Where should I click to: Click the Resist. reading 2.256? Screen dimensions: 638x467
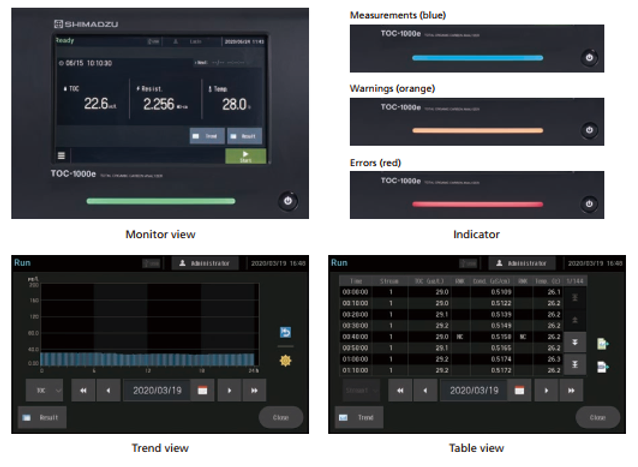[159, 104]
